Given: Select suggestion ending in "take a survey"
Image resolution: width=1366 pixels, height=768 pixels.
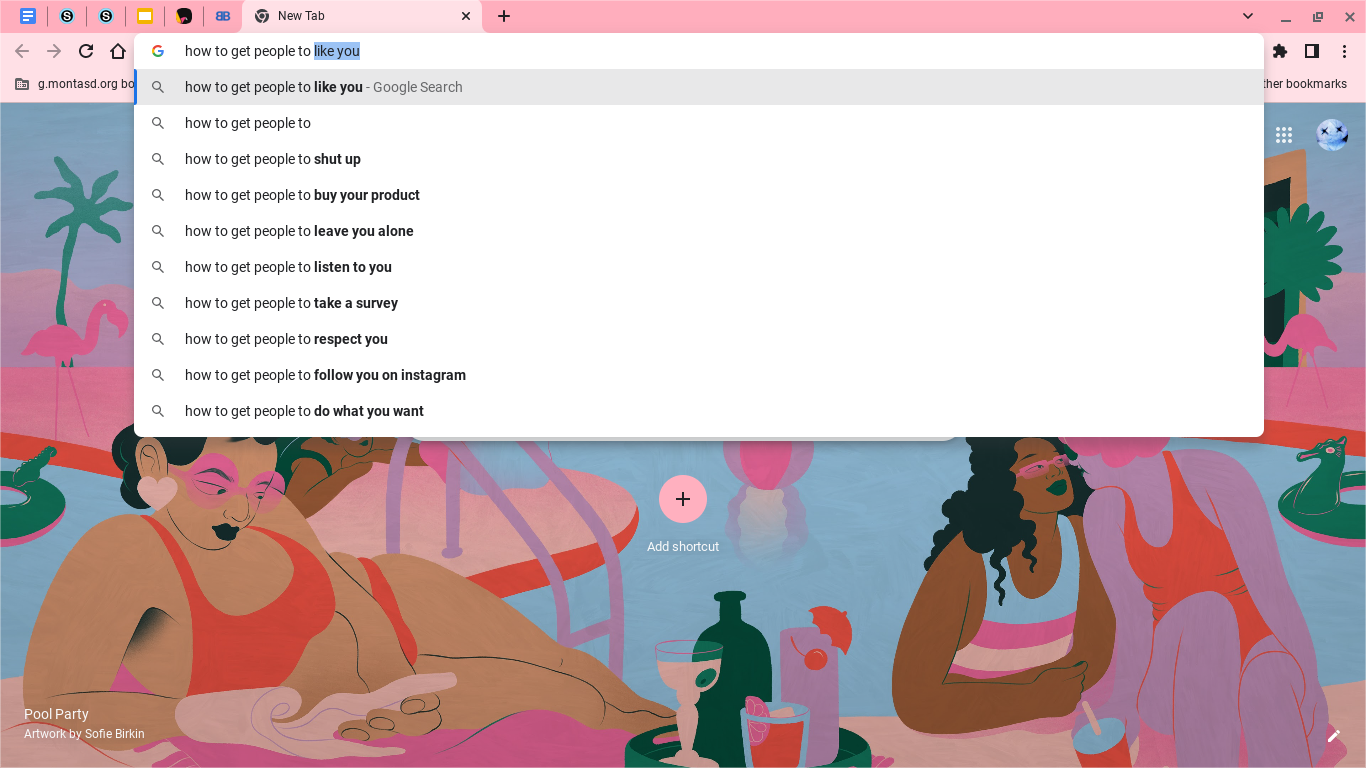Looking at the screenshot, I should [x=699, y=303].
